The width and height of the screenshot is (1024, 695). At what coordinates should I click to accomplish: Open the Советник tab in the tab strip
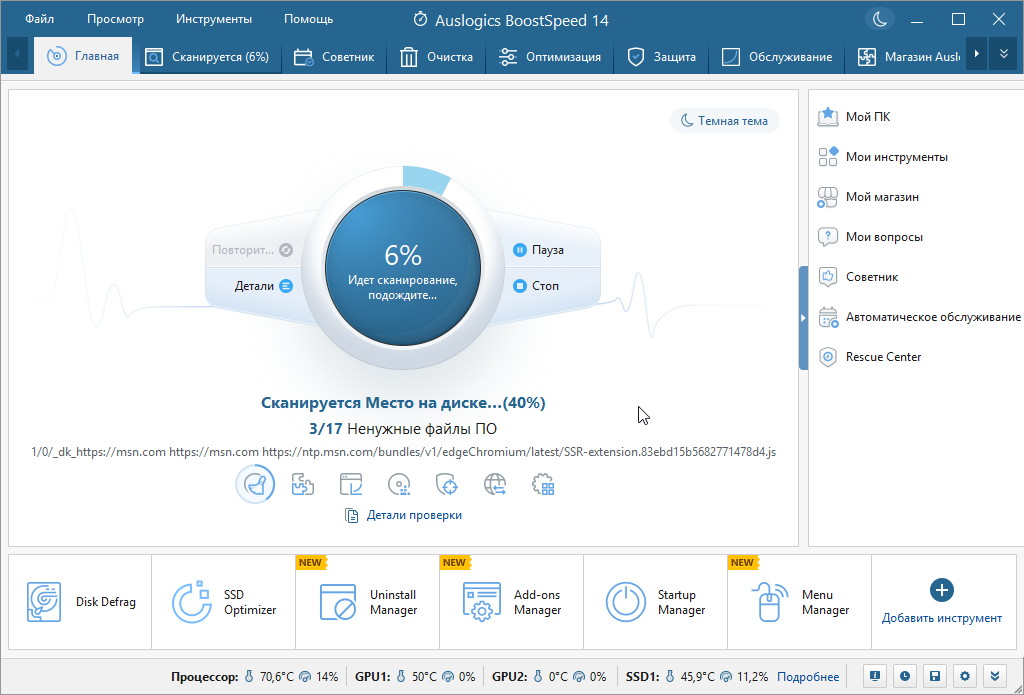point(334,57)
